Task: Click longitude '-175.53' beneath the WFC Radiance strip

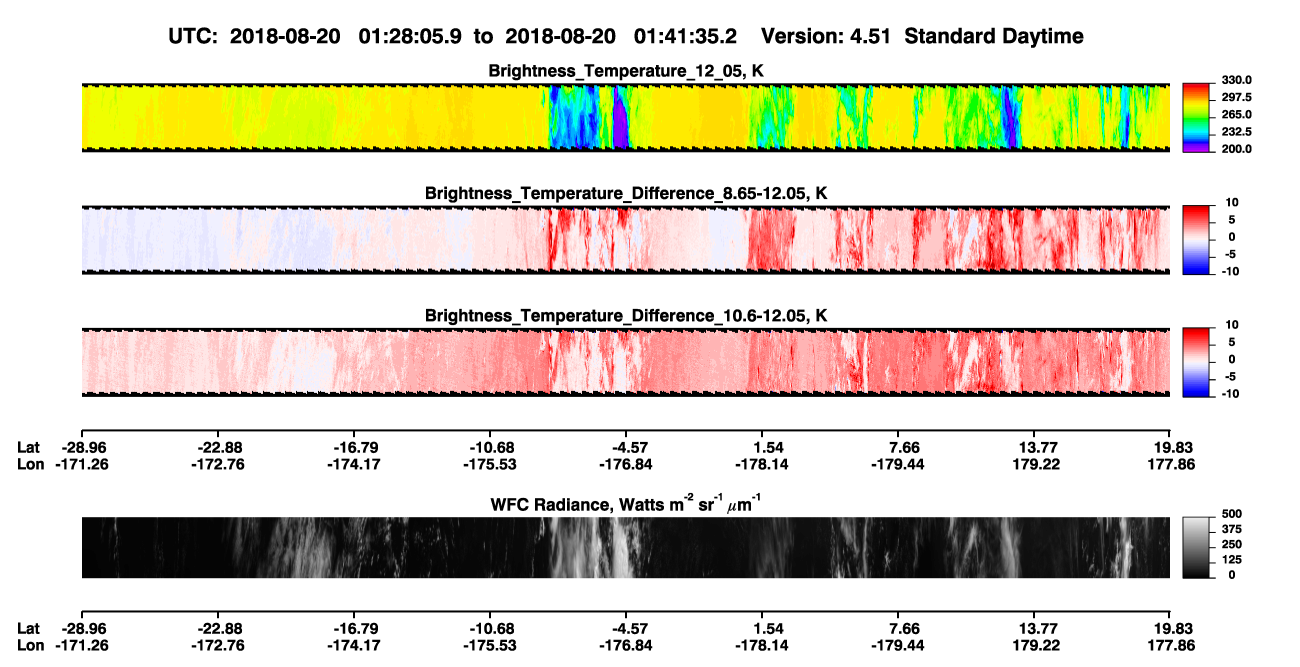Action: pyautogui.click(x=490, y=646)
